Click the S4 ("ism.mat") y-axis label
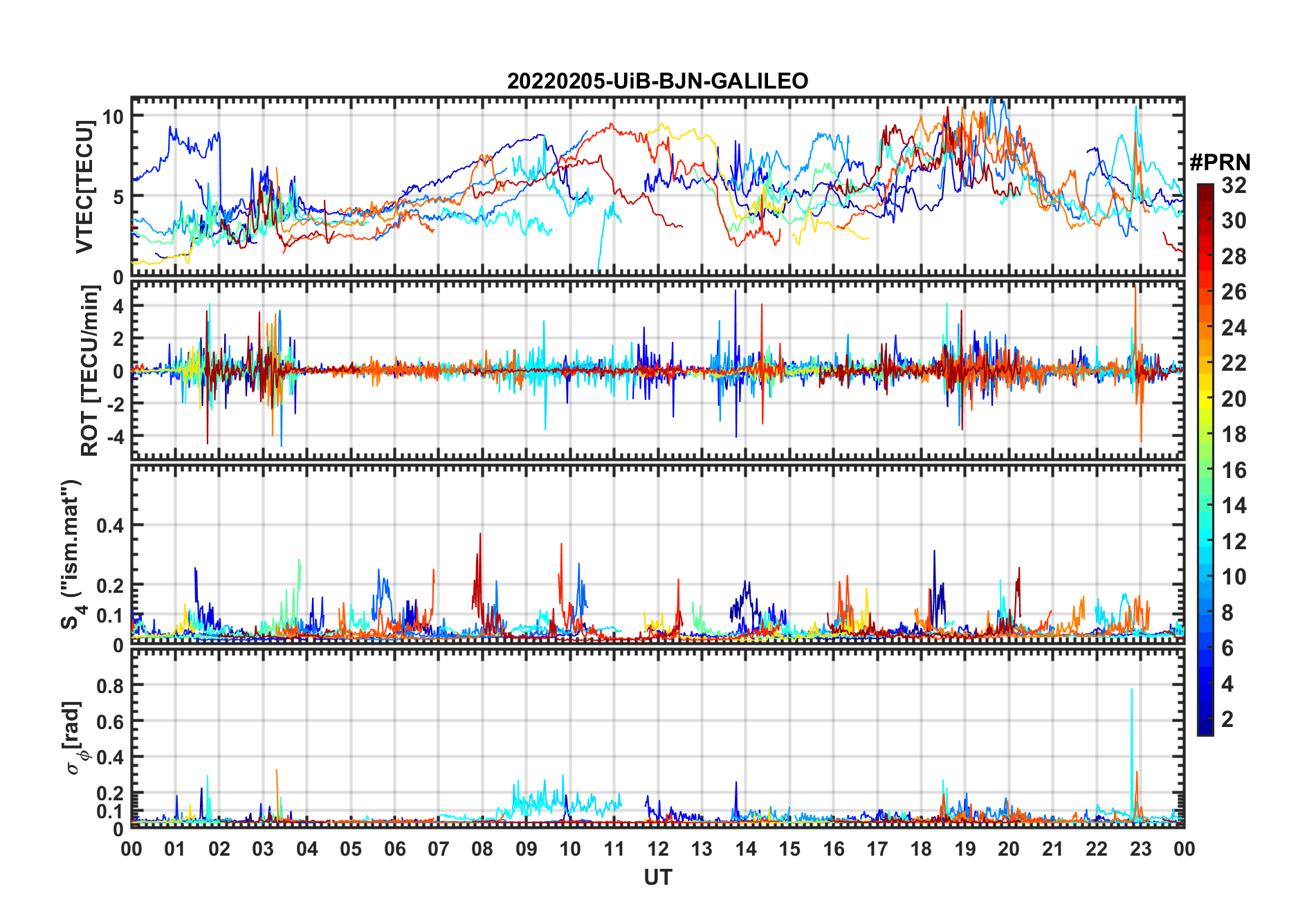The height and width of the screenshot is (920, 1316). pyautogui.click(x=73, y=554)
